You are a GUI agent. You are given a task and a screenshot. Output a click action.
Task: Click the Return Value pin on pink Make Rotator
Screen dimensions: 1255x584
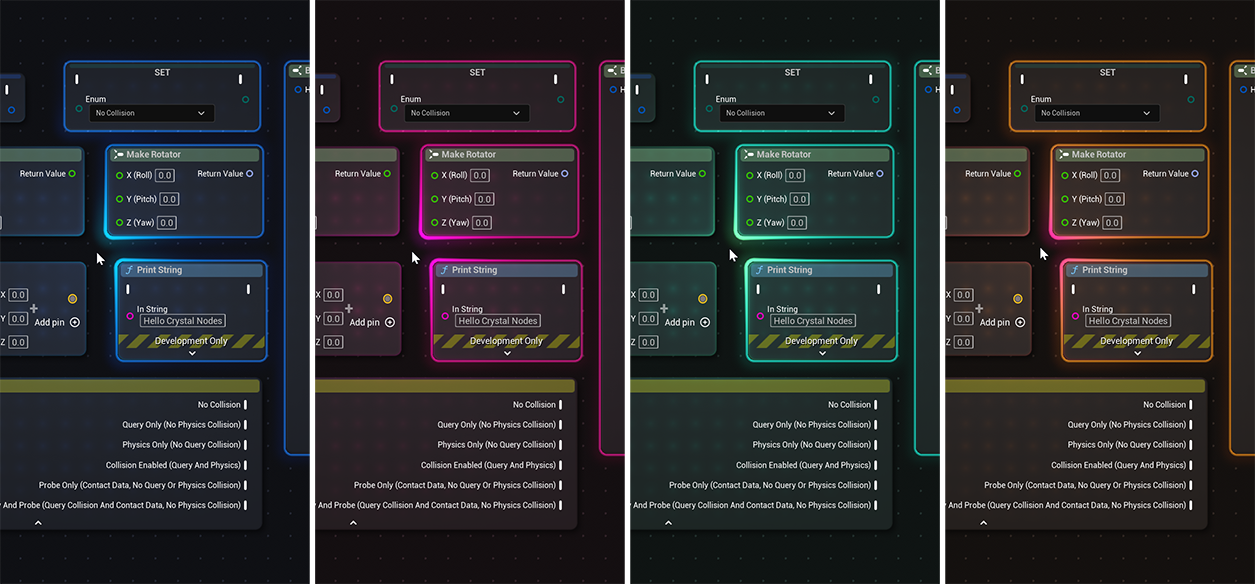click(x=565, y=174)
